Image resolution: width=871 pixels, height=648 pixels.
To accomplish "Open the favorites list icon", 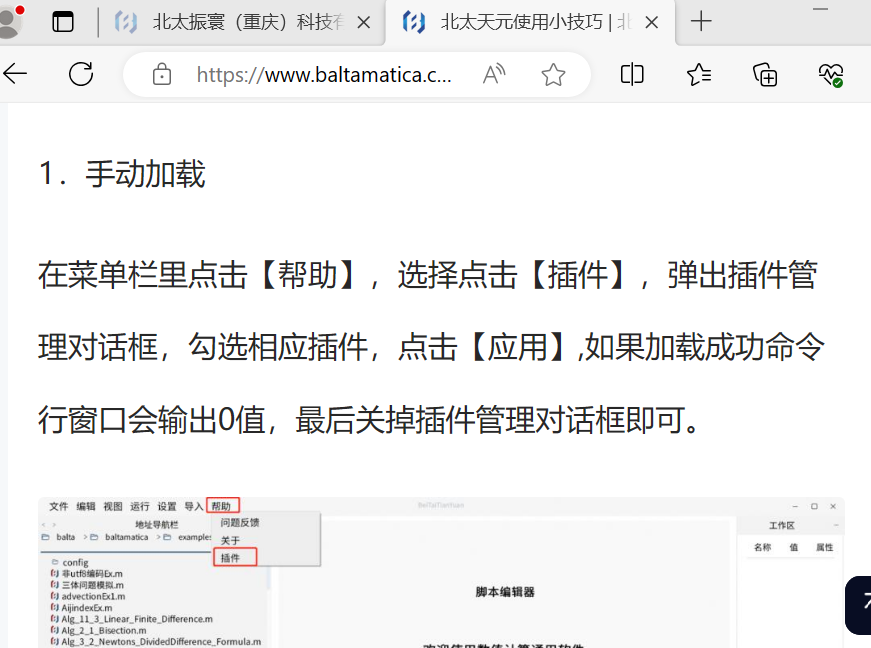I will coord(699,74).
